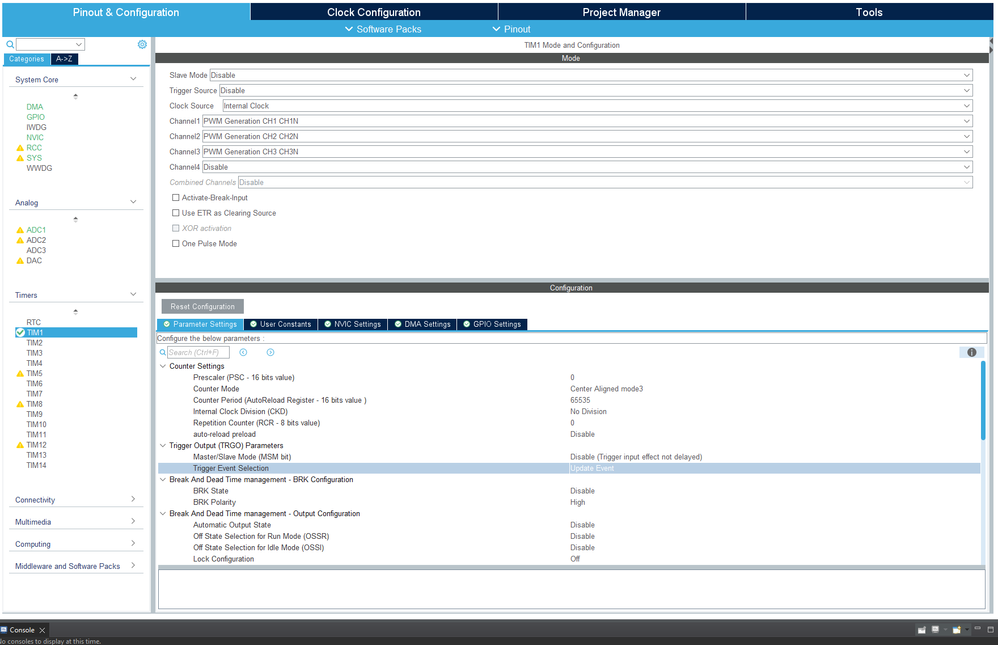
Task: Click the SYS warning triangle icon
Action: (x=20, y=158)
